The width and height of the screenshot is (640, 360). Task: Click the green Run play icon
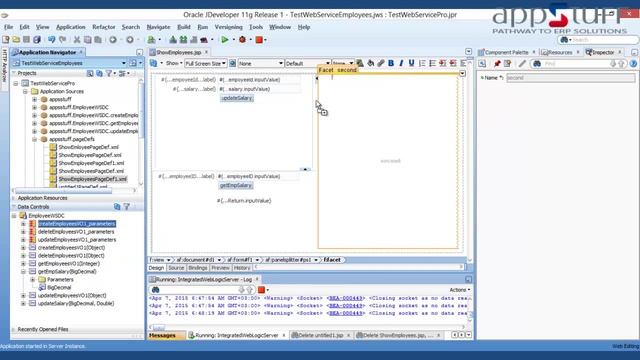click(x=224, y=40)
